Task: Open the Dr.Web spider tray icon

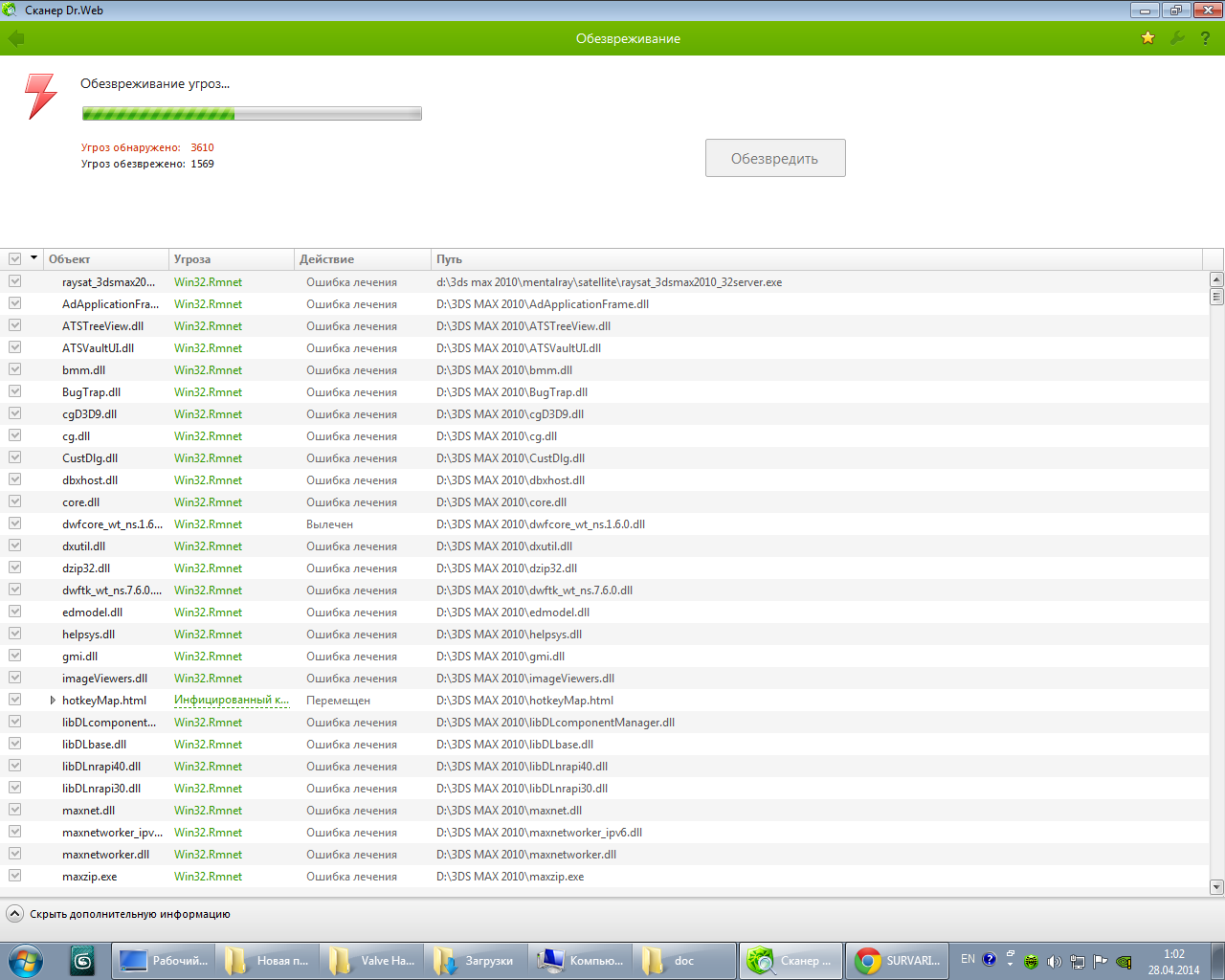Action: click(x=1031, y=962)
